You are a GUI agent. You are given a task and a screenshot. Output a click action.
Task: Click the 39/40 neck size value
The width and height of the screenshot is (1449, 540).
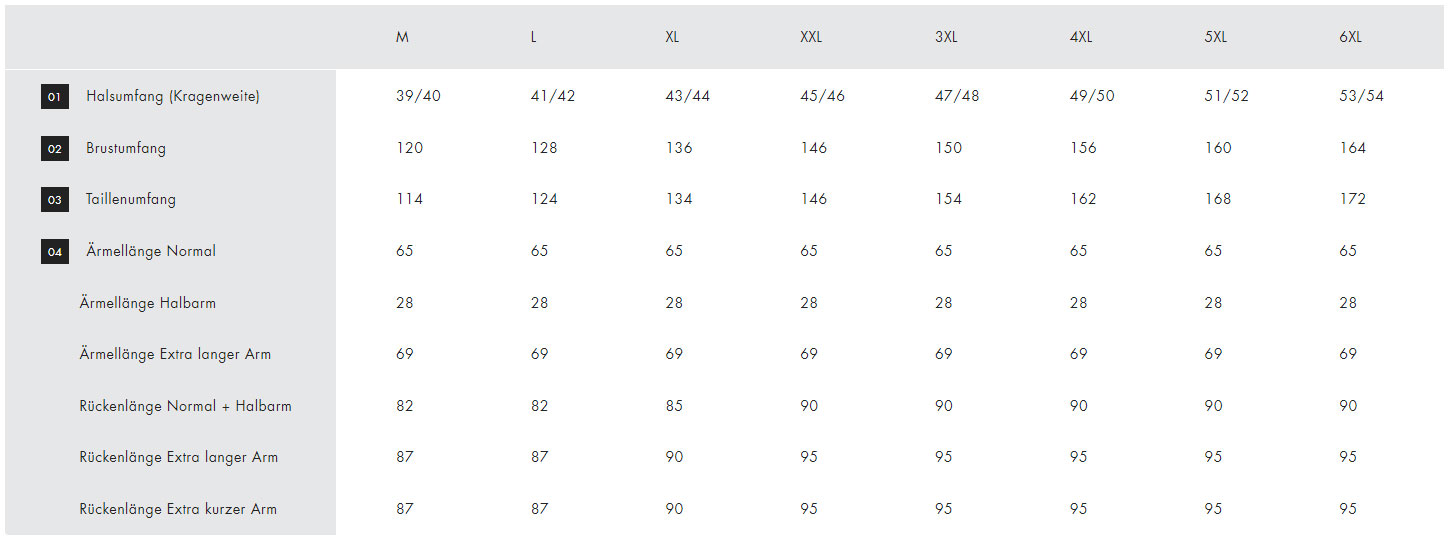pyautogui.click(x=418, y=97)
